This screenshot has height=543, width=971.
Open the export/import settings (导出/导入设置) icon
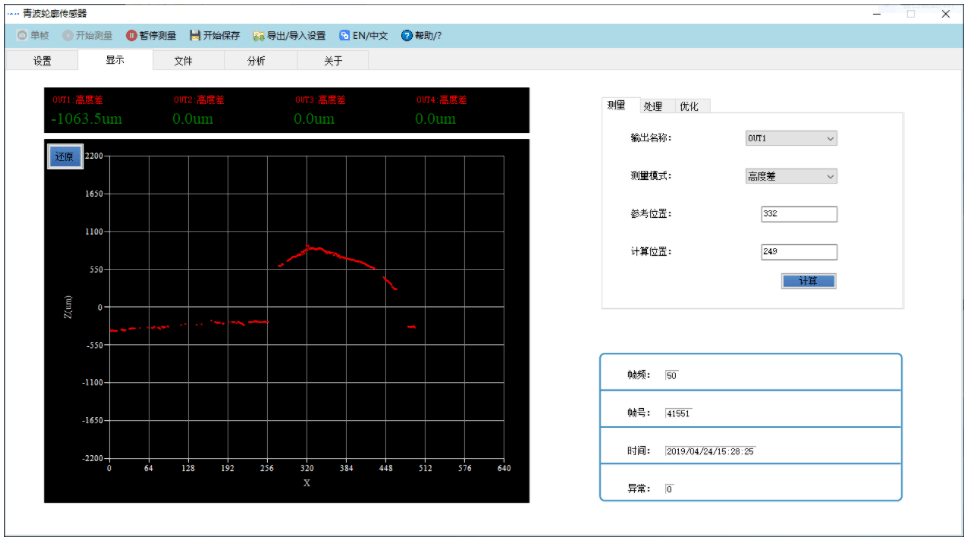(x=259, y=36)
